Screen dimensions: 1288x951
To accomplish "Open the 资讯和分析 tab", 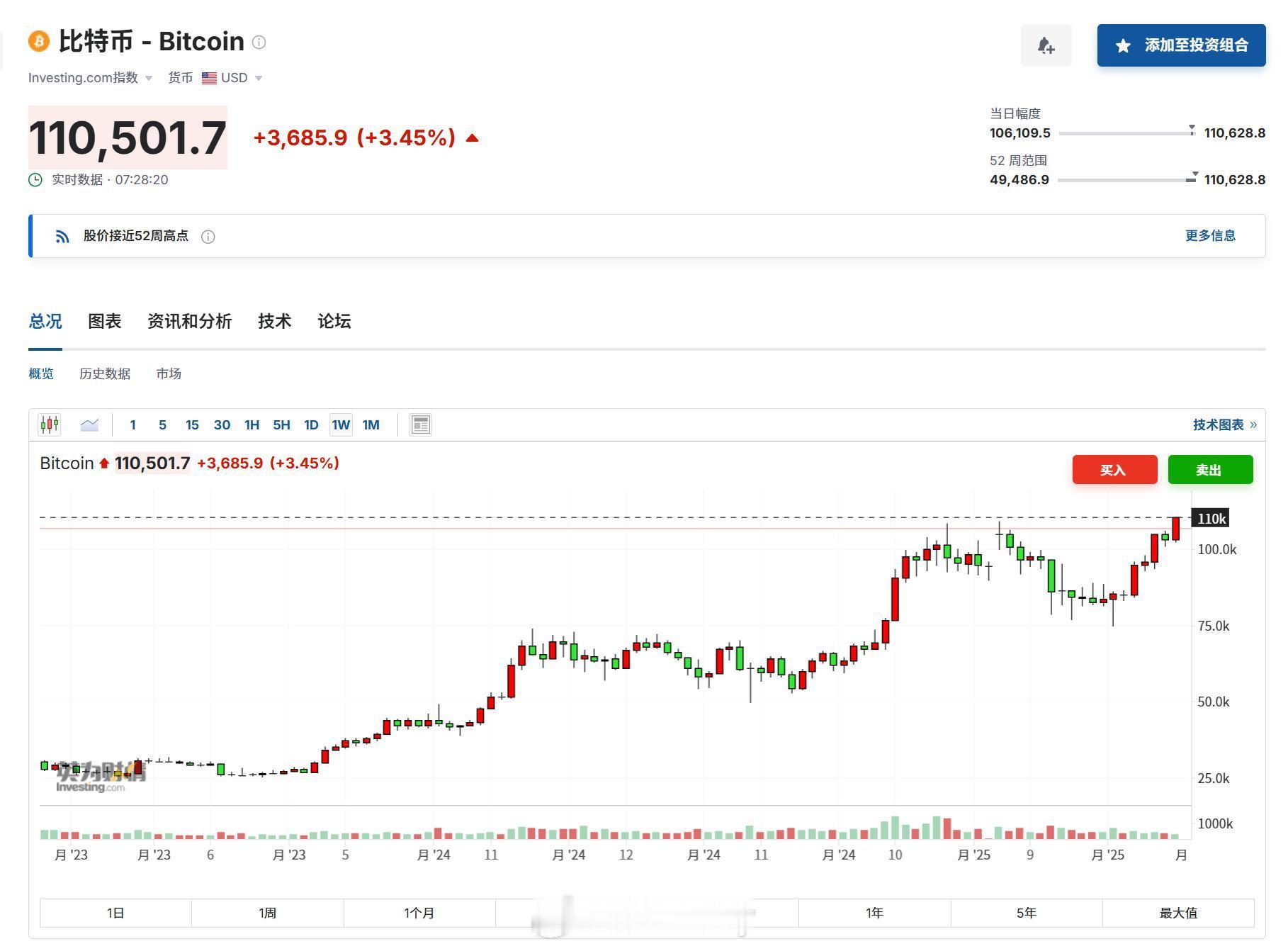I will pos(190,322).
